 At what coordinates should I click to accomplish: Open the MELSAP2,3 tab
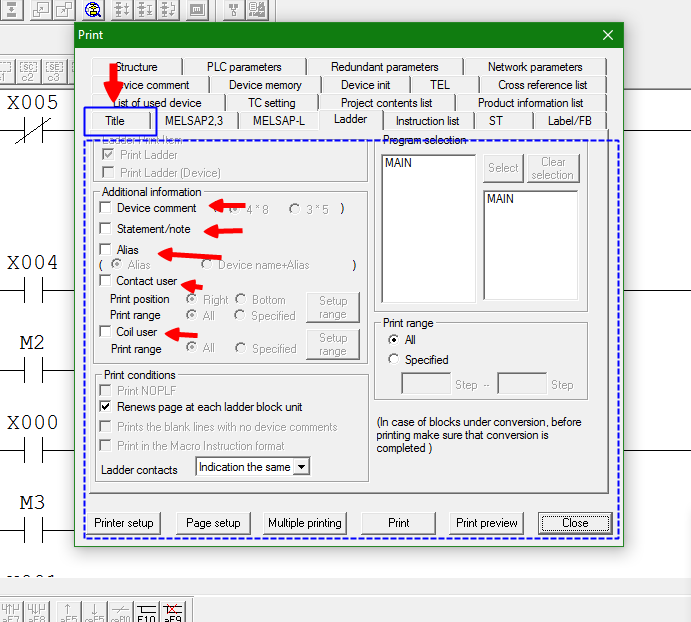194,121
